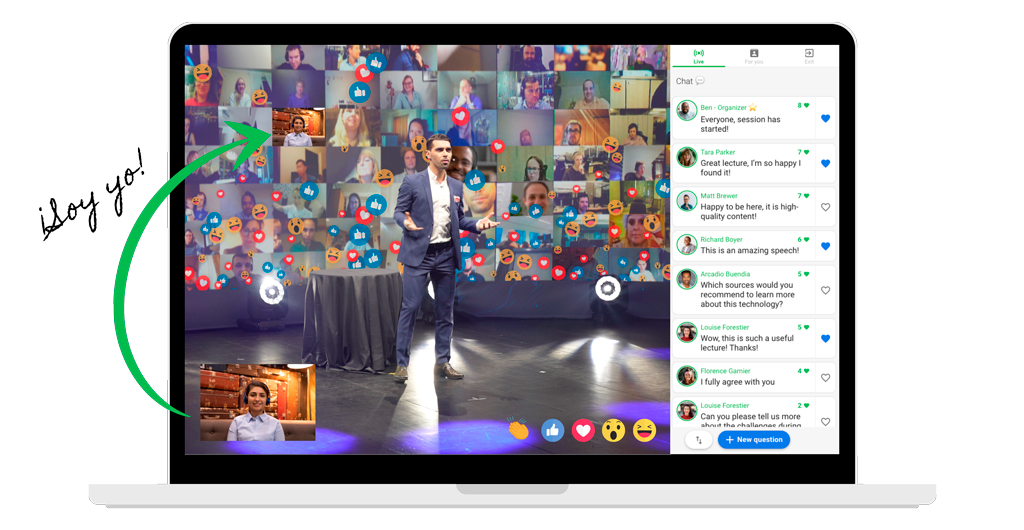Viewport: 1024px width, 530px height.
Task: Like Arcadio Buendia's question with heart
Action: [x=825, y=290]
